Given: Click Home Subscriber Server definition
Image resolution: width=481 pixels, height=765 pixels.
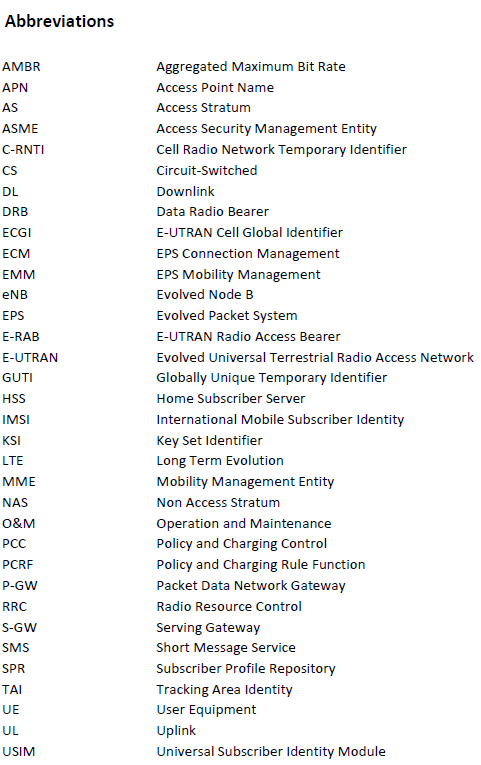Looking at the screenshot, I should click(x=231, y=399).
